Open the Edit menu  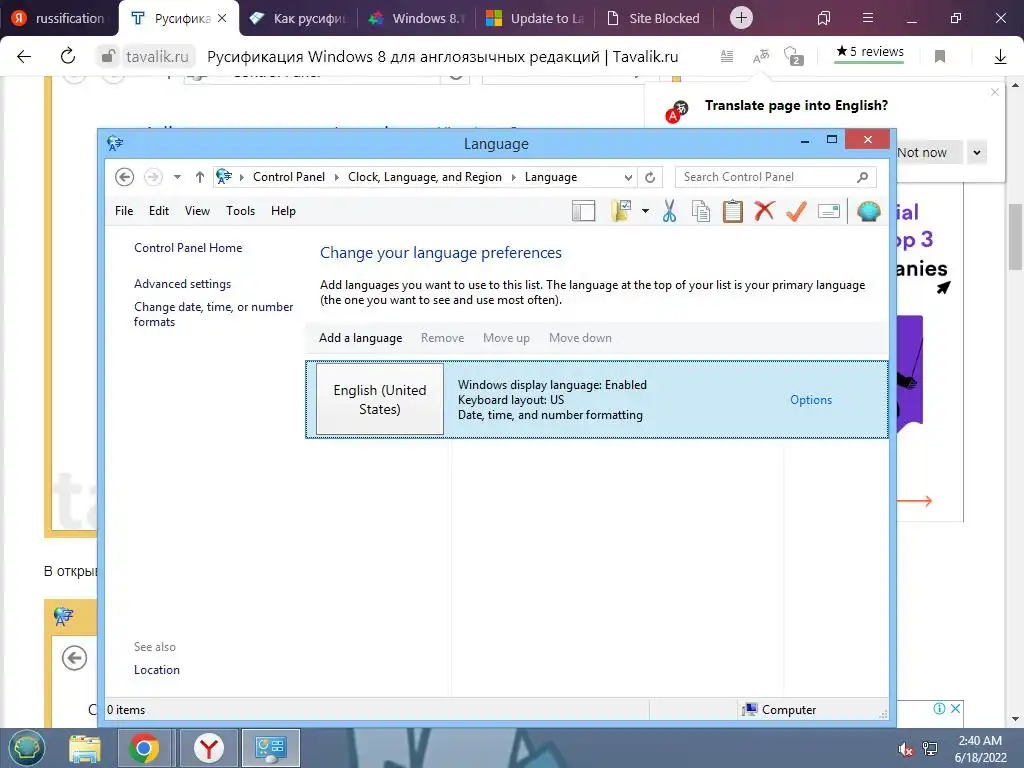click(x=159, y=211)
